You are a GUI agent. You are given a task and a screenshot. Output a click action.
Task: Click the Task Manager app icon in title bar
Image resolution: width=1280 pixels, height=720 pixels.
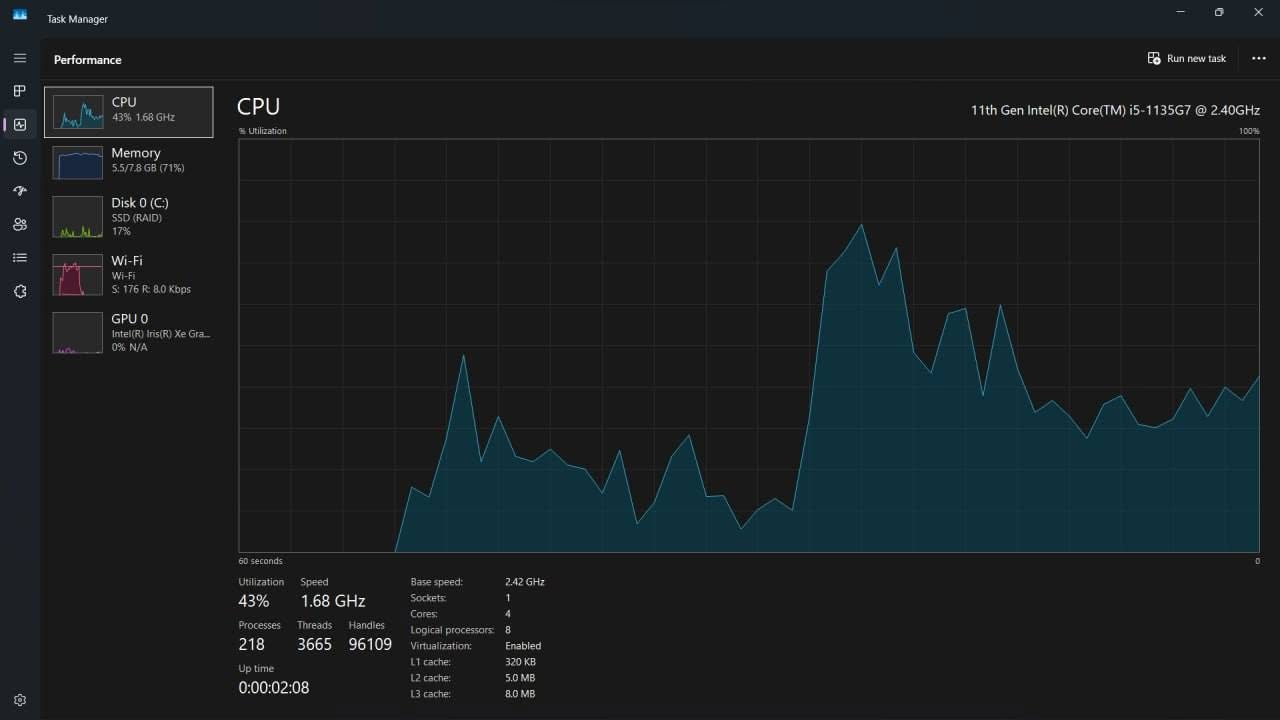[20, 14]
